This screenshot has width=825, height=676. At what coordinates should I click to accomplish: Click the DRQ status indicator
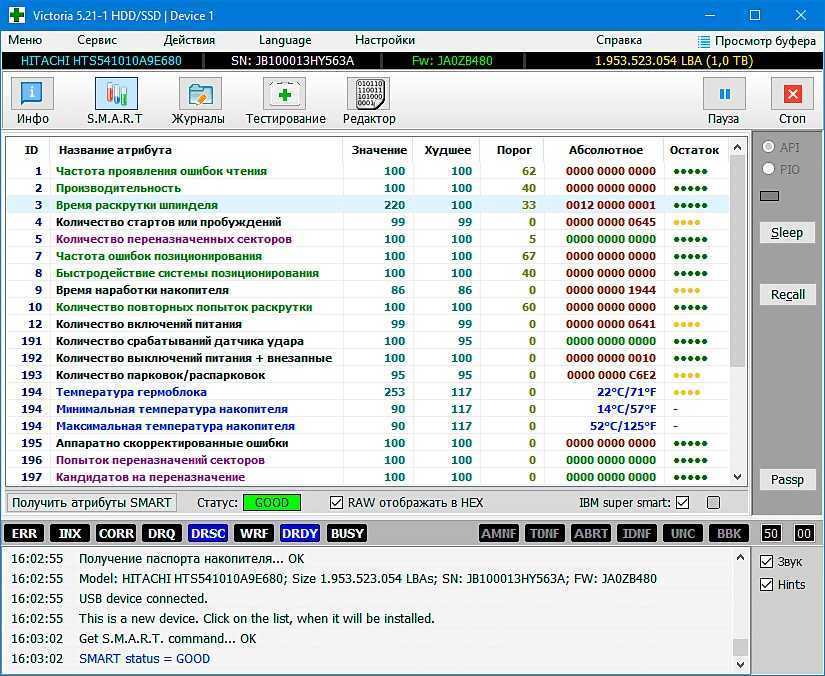point(162,533)
